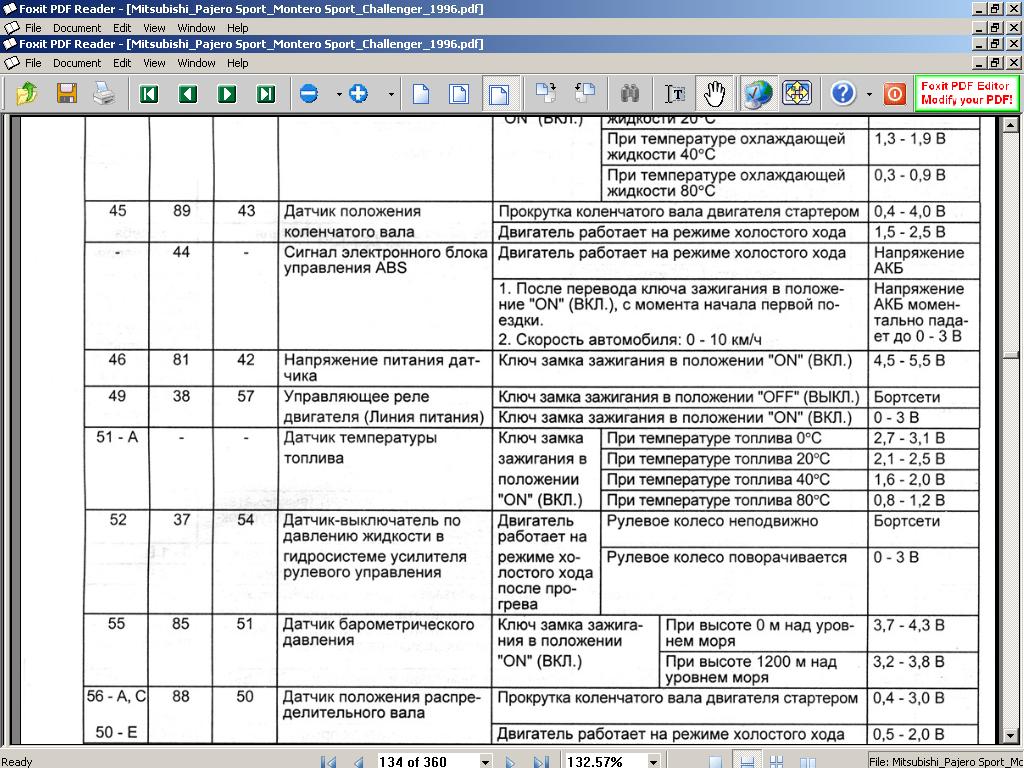1024x768 pixels.
Task: Toggle Fit Width page view button
Action: [x=497, y=94]
